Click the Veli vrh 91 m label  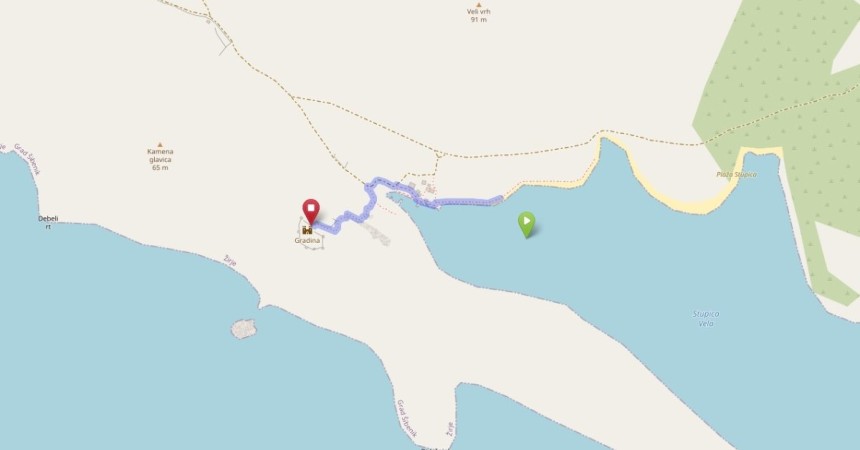coord(479,15)
